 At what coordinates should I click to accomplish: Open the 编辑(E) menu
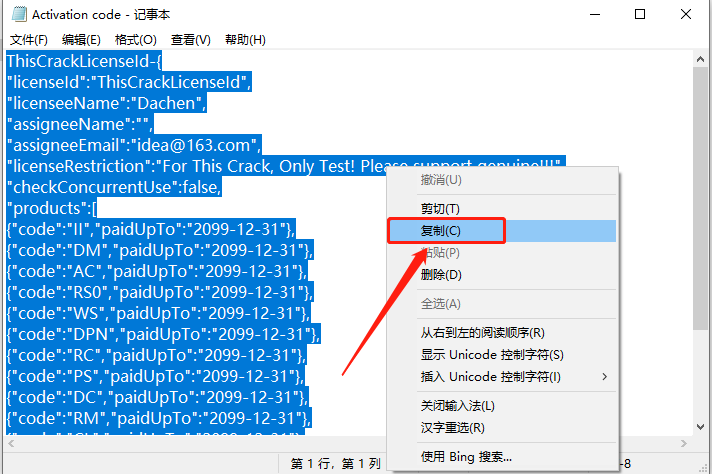coord(81,40)
